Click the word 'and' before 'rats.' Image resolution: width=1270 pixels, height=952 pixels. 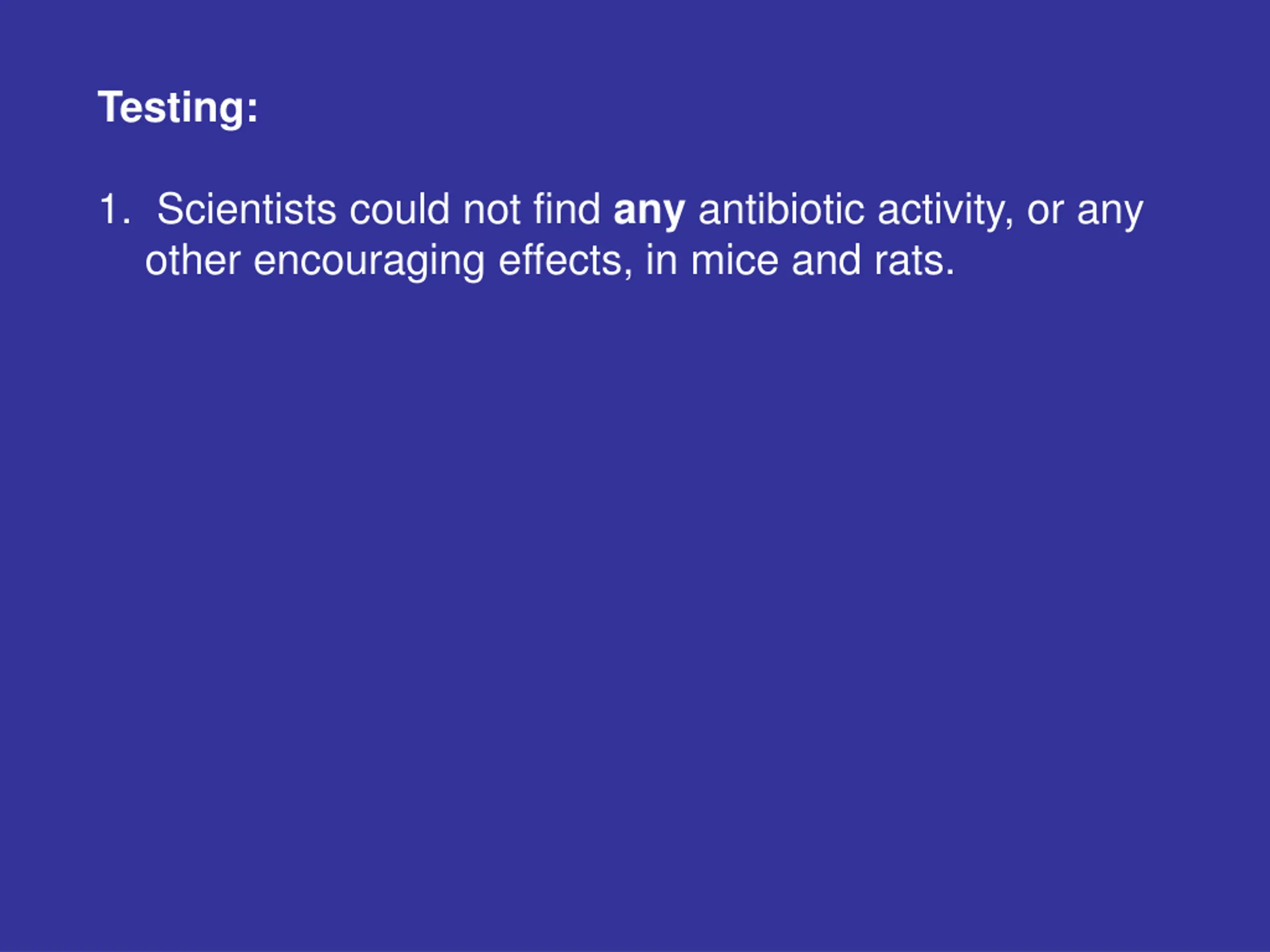point(826,260)
